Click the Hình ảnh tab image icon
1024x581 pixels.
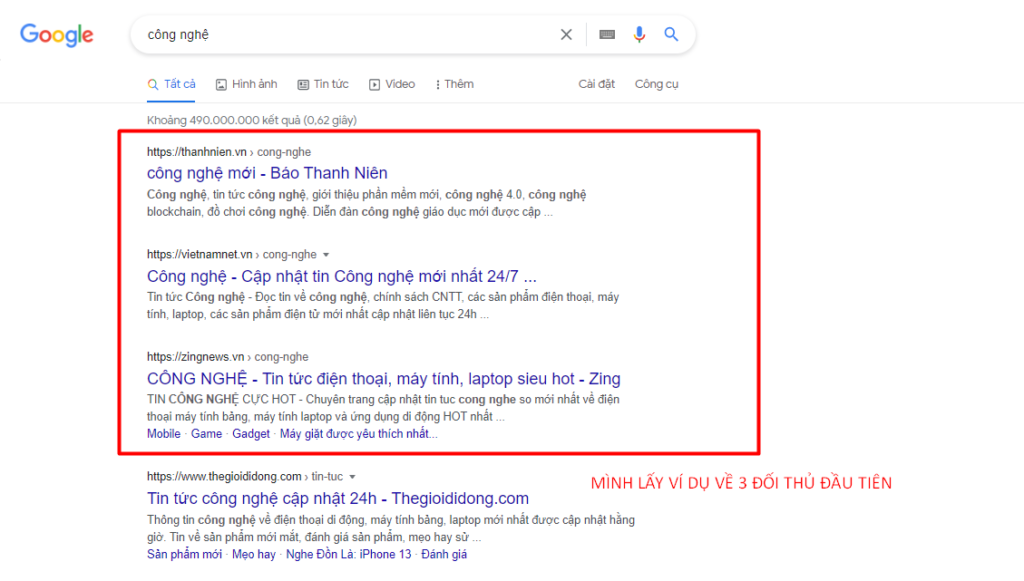coord(221,85)
